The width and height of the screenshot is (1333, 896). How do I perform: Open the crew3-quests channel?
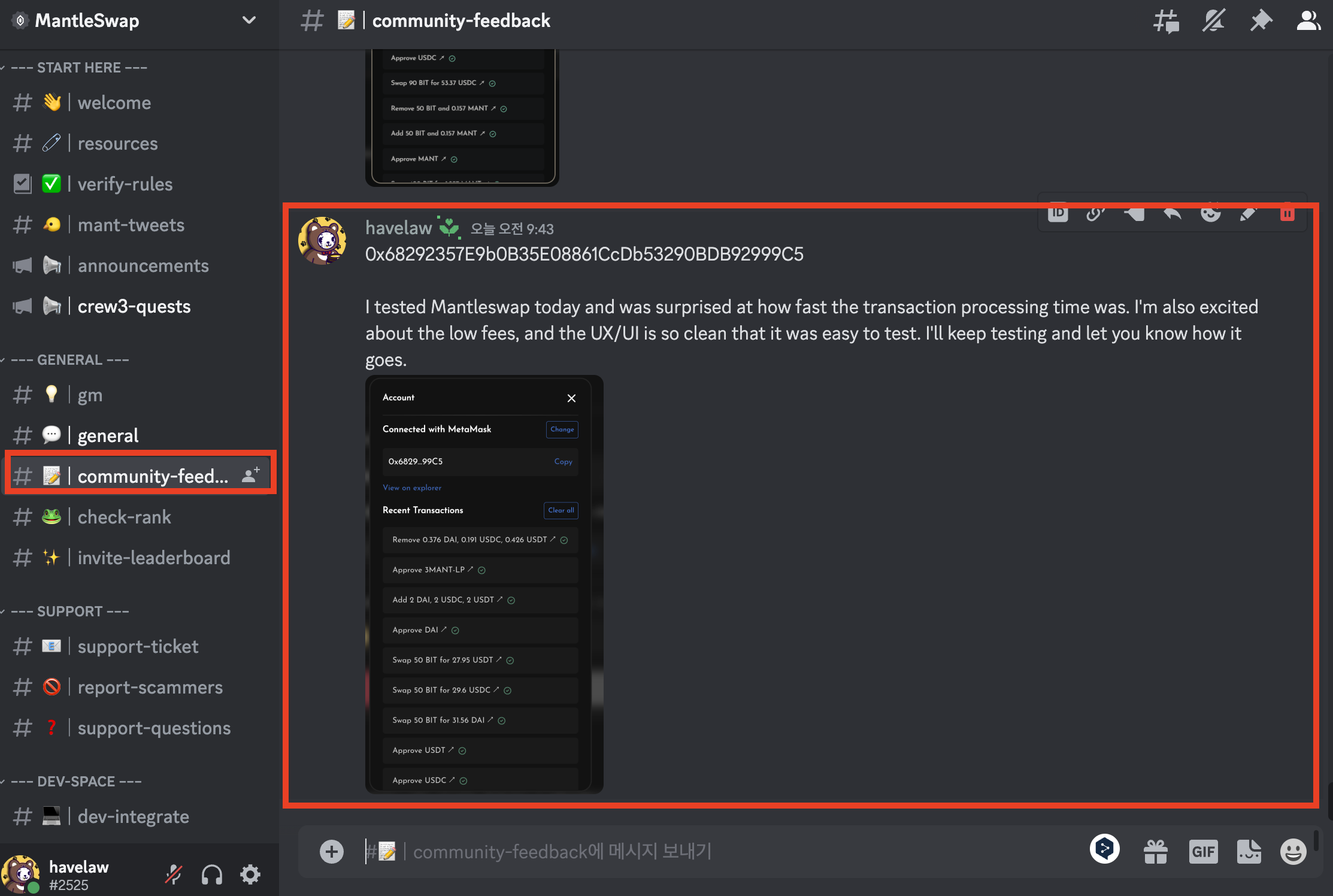pos(139,306)
